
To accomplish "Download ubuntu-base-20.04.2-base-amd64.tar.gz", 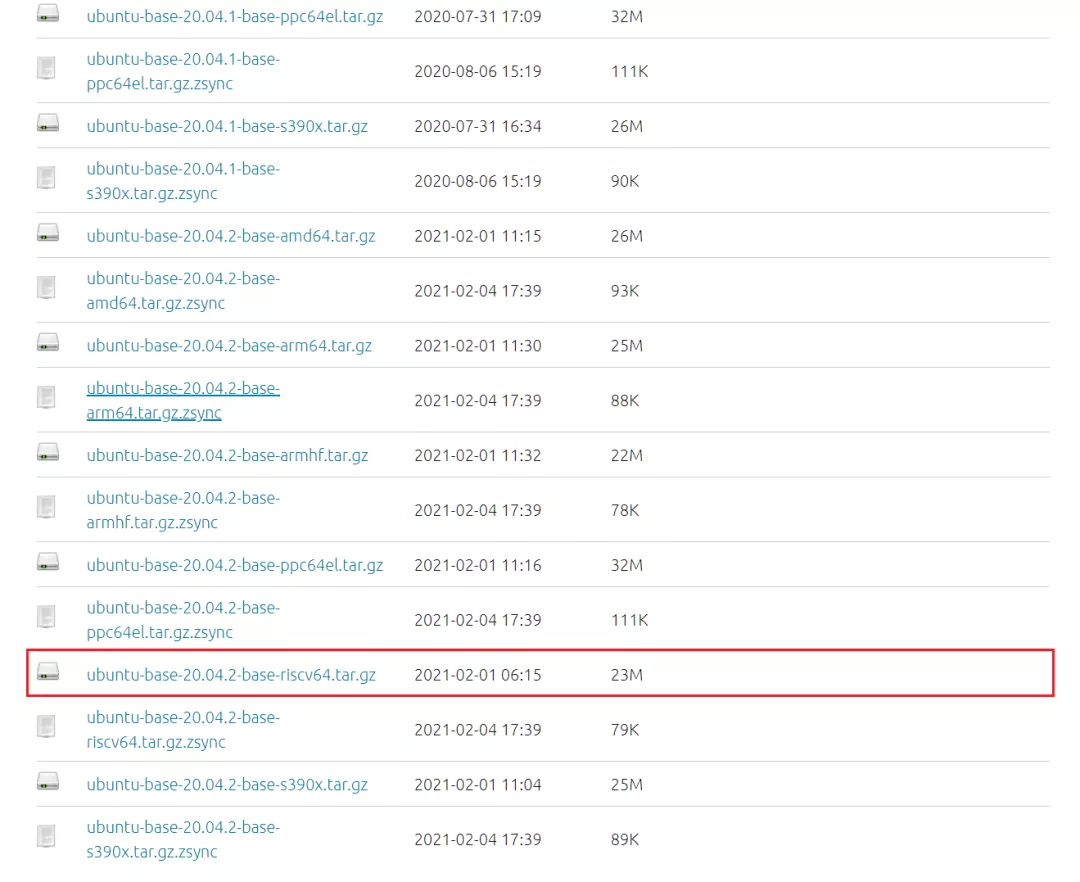I will click(231, 235).
